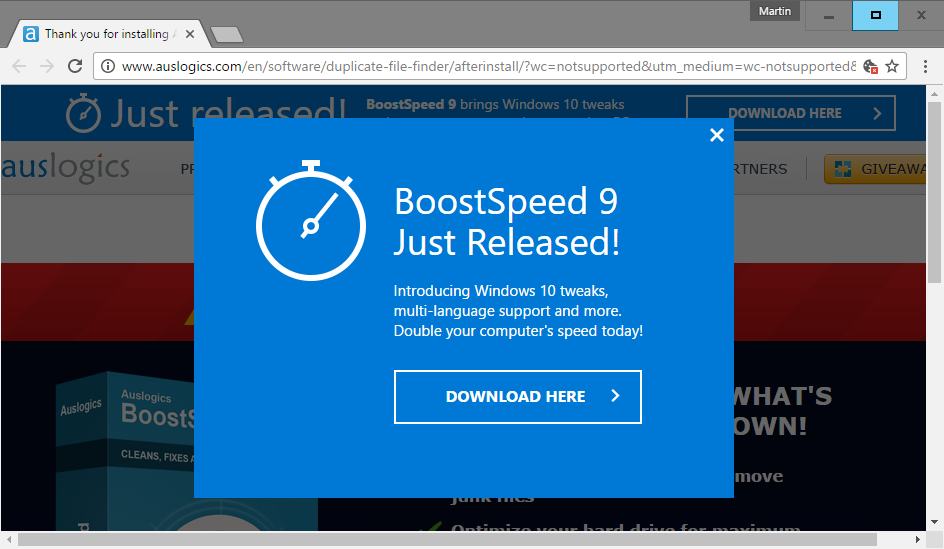This screenshot has height=549, width=944.
Task: Close the 'Thank you for installing' tab
Action: point(190,34)
